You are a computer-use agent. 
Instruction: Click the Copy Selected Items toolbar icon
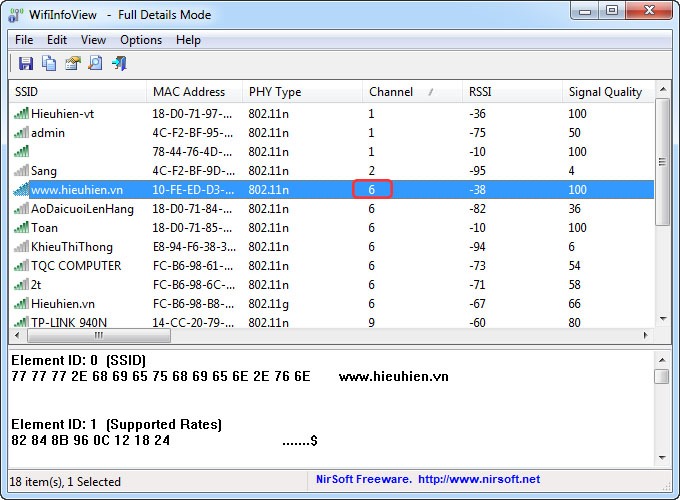coord(49,64)
